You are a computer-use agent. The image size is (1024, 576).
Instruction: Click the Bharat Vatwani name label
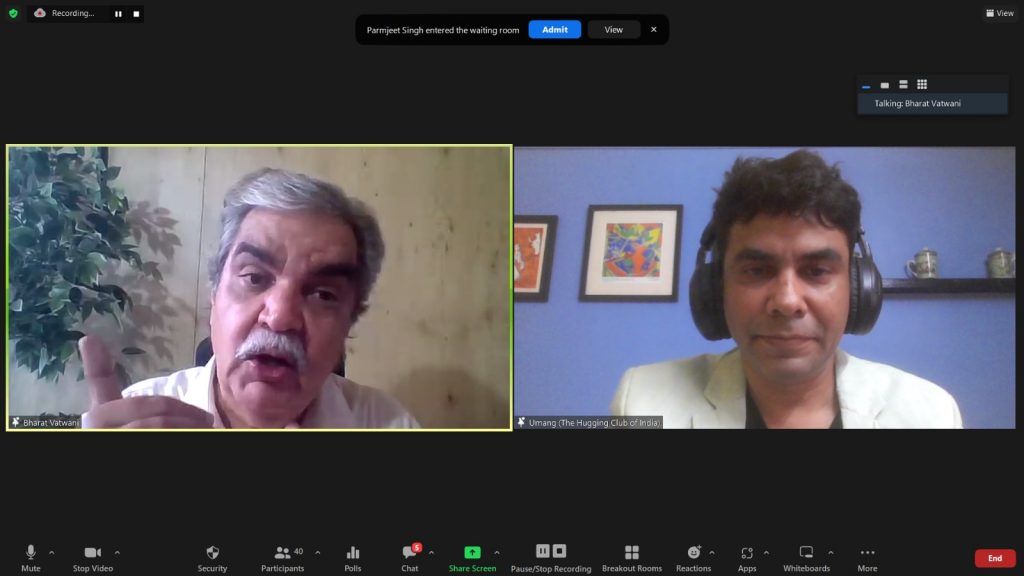pos(51,423)
